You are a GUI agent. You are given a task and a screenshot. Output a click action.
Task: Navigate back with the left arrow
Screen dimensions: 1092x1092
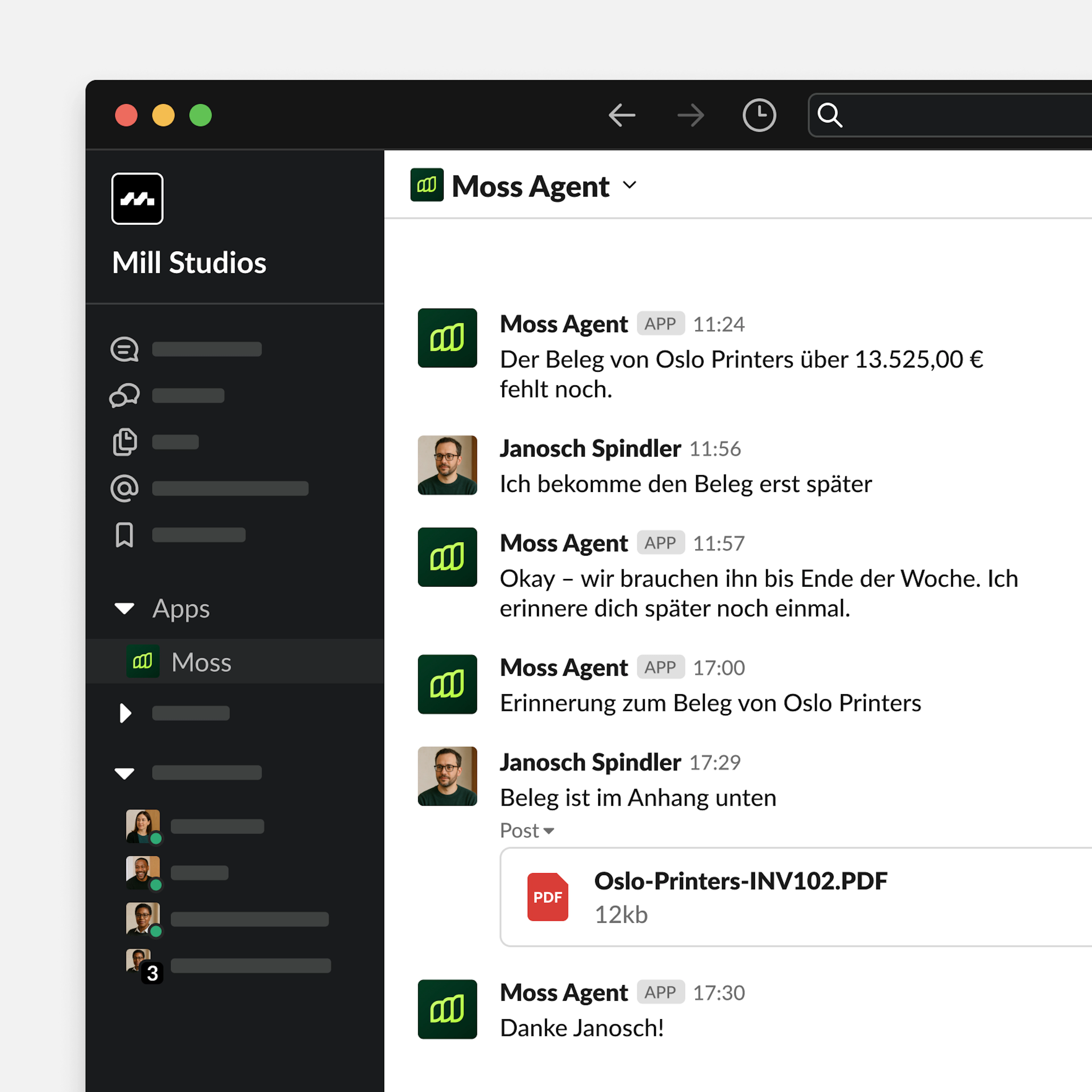click(x=622, y=115)
